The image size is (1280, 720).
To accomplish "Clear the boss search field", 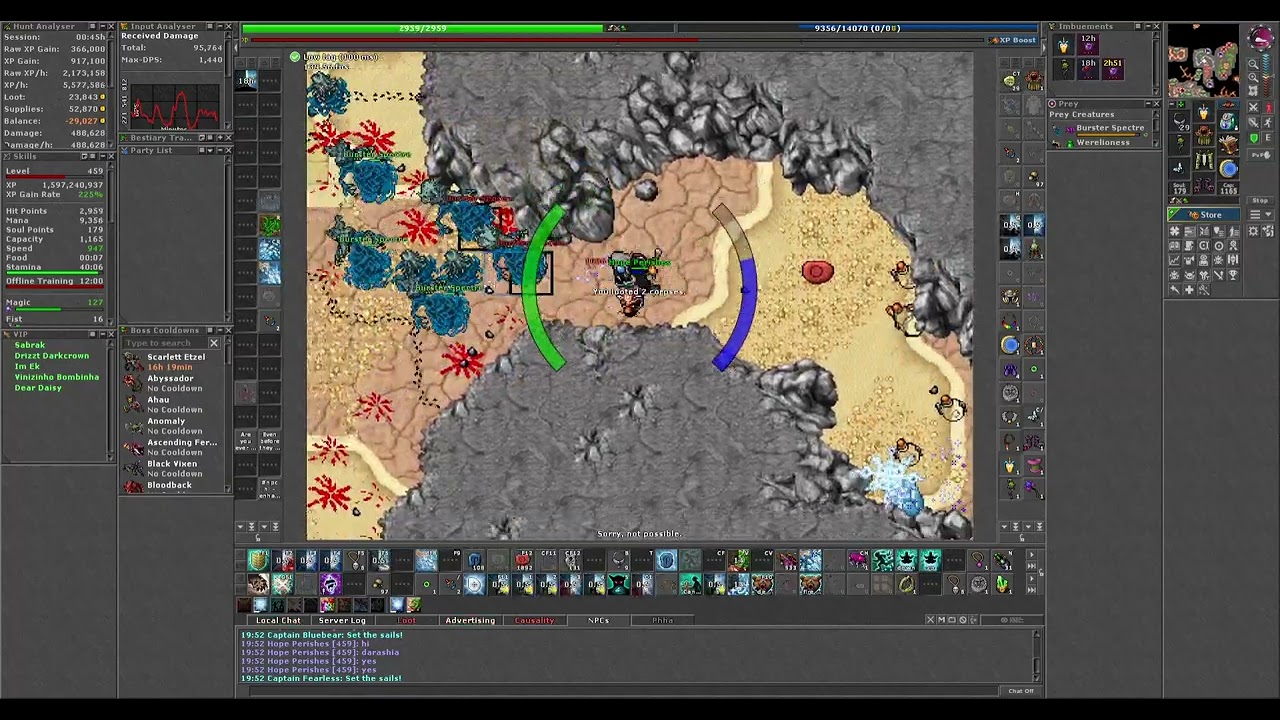I will 213,343.
